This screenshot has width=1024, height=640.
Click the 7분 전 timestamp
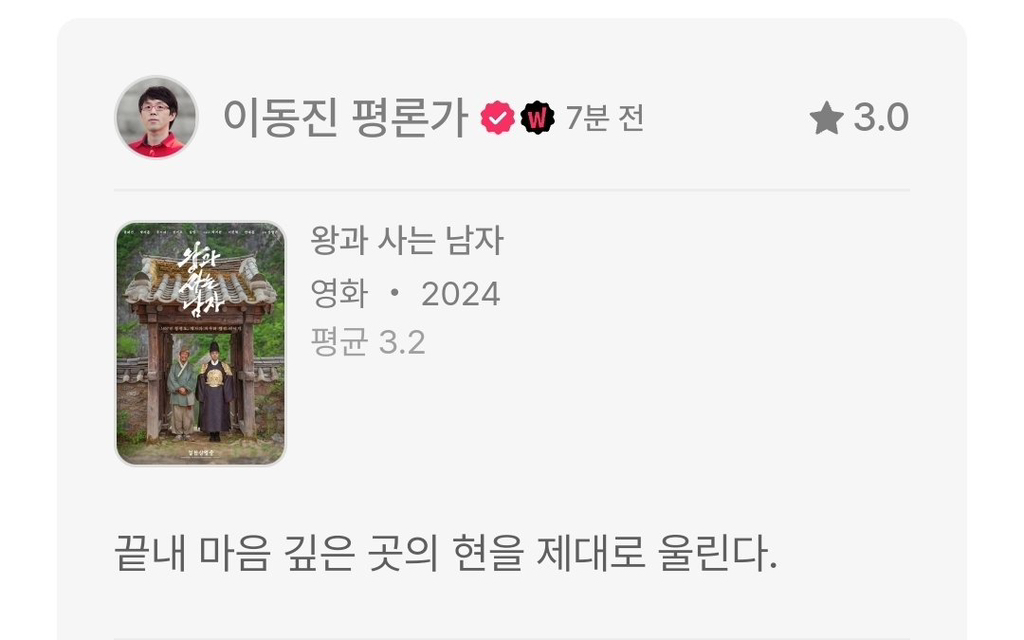point(605,118)
